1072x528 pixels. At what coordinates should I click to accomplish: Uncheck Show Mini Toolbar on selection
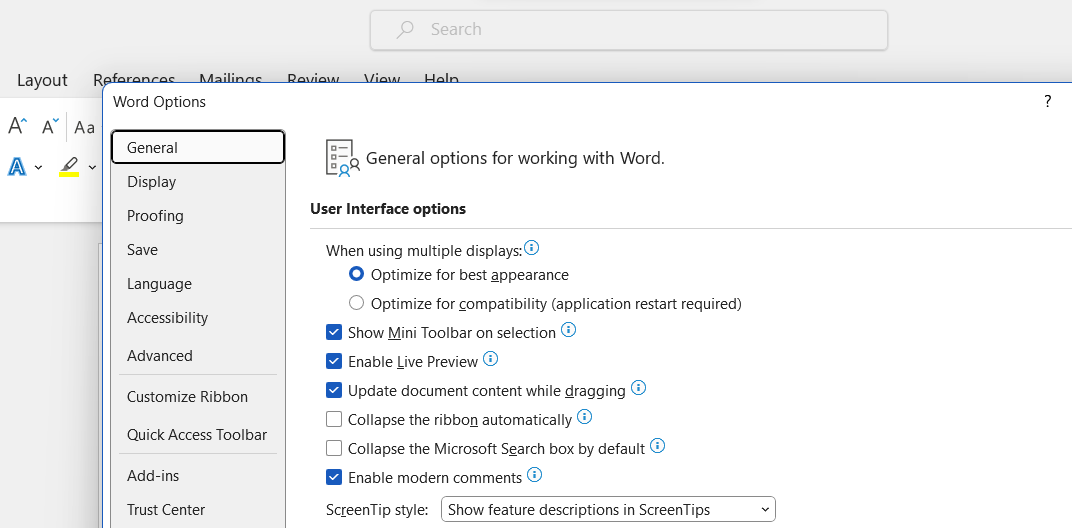[334, 332]
